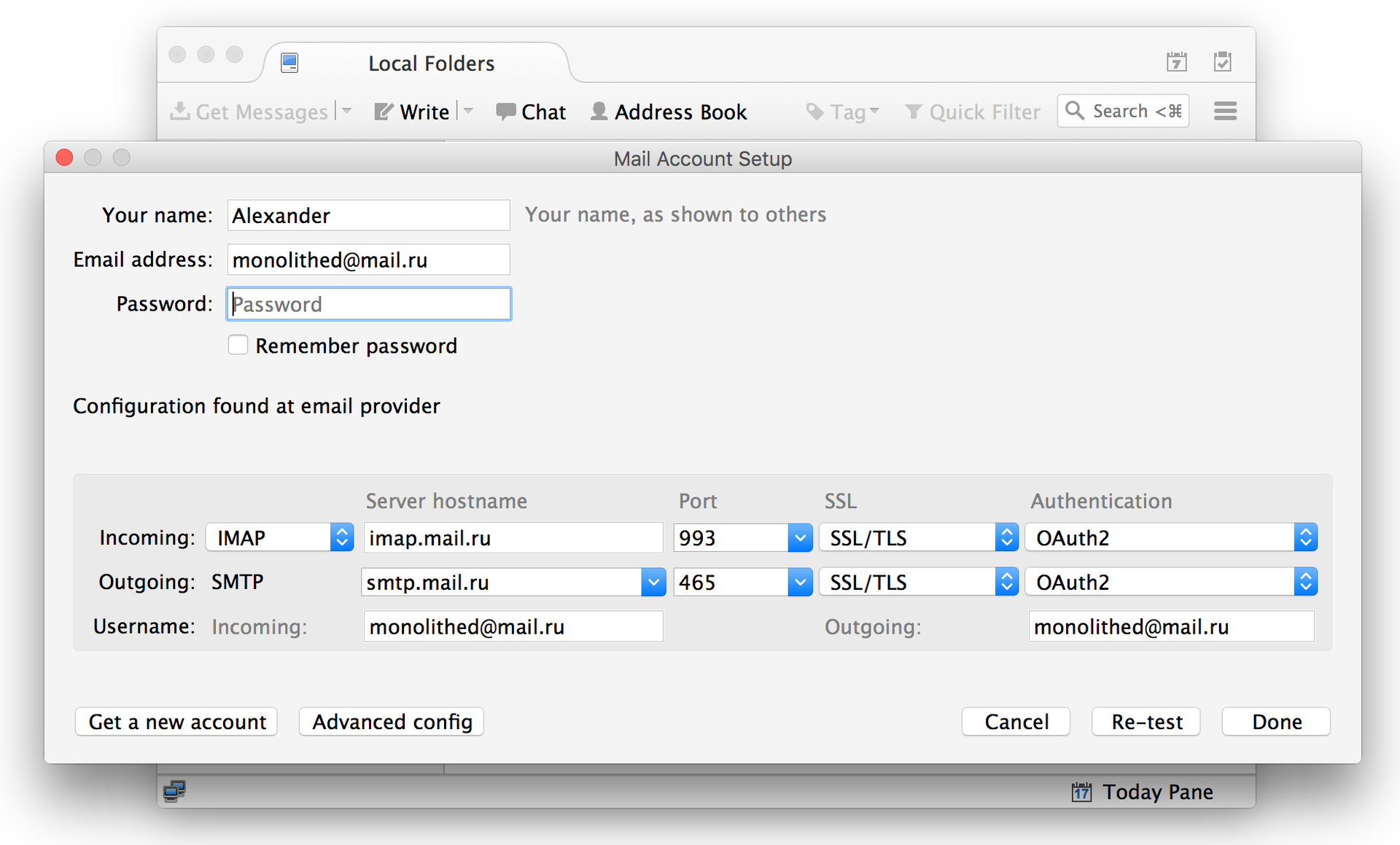Open Advanced config
This screenshot has height=845, width=1400.
[392, 722]
